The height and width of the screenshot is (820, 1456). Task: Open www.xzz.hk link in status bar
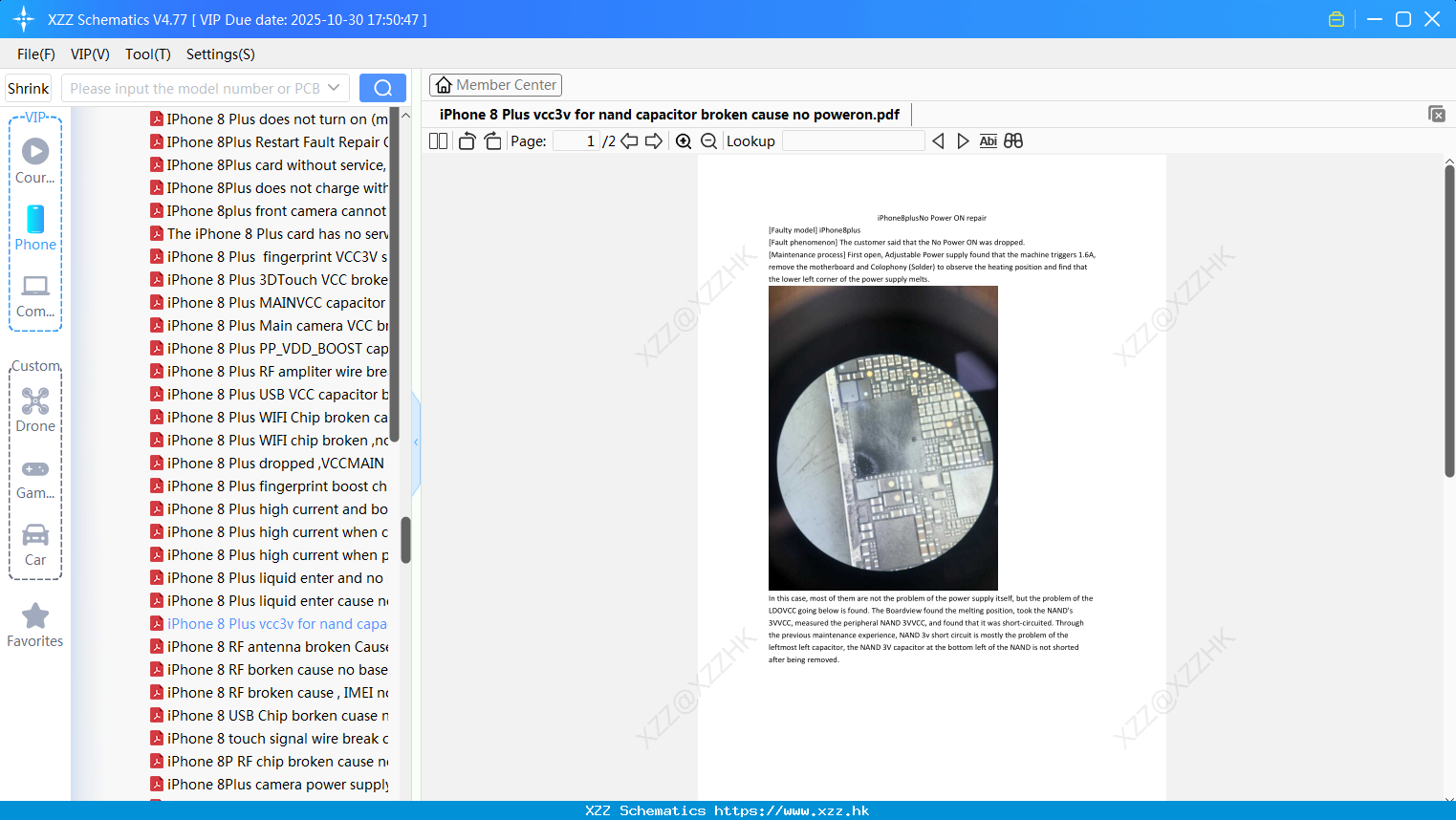pos(792,810)
